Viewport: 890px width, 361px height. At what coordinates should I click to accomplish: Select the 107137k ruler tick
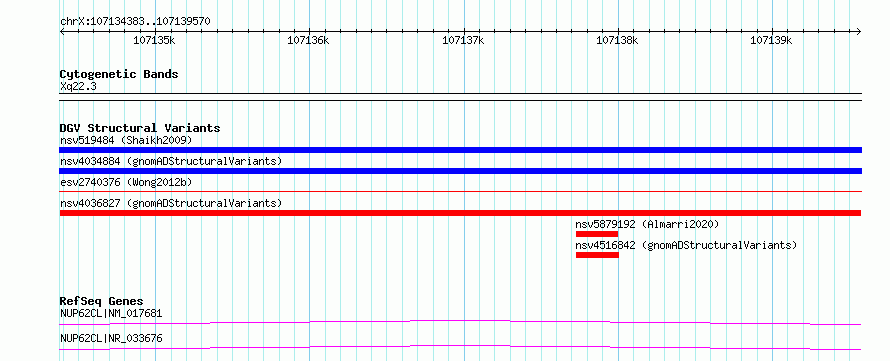tap(463, 40)
